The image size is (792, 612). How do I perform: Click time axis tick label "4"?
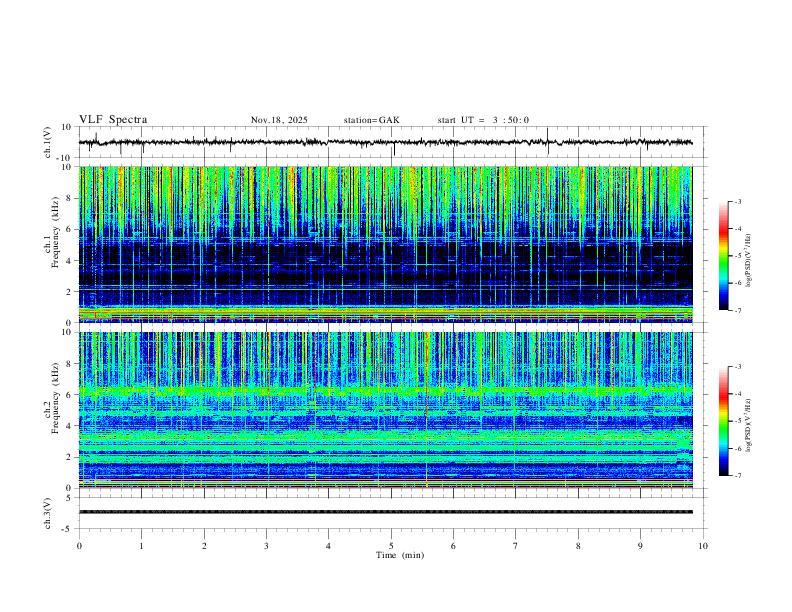328,546
